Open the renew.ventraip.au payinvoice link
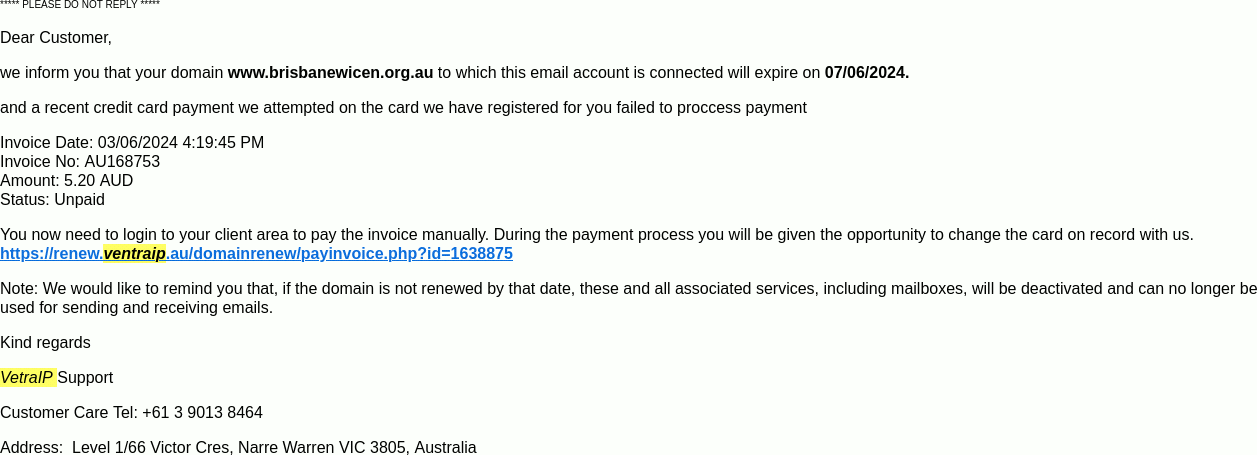 [x=256, y=254]
